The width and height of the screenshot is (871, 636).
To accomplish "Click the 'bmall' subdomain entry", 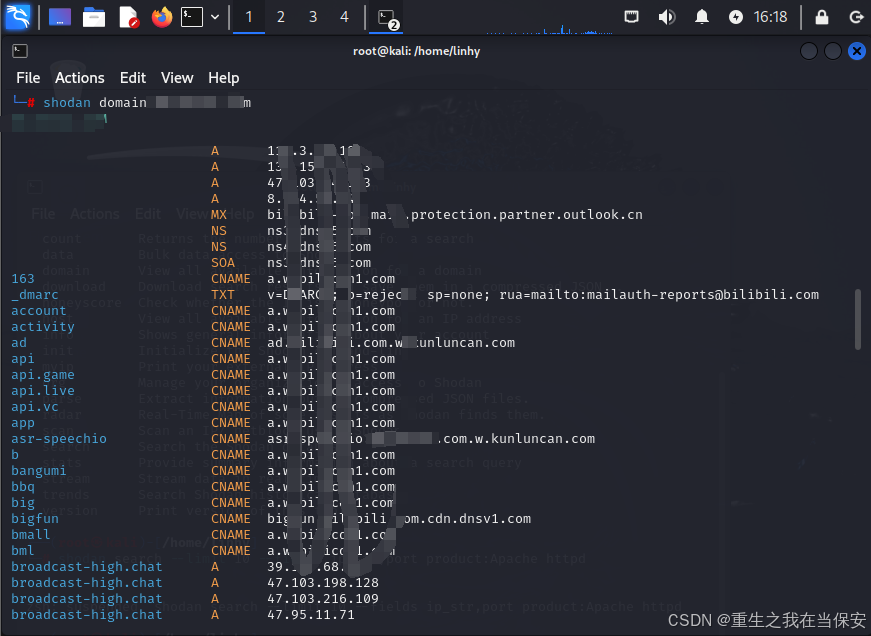I will [x=31, y=535].
